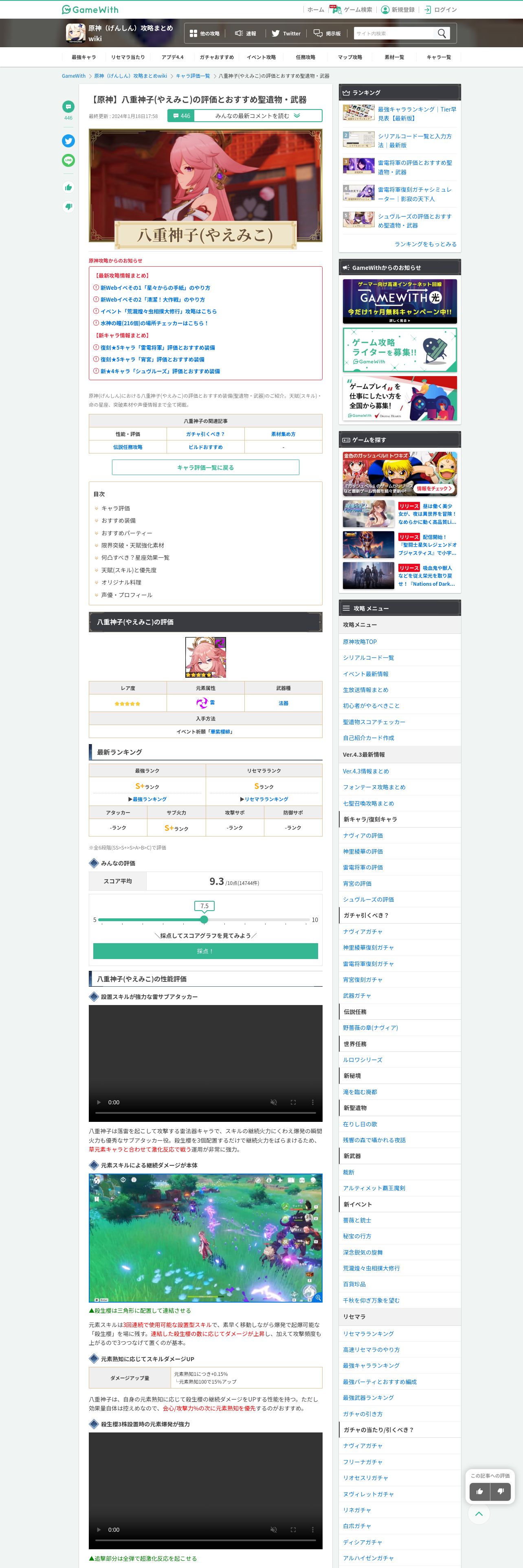Click the Genshin wiki Paimon icon

(75, 33)
